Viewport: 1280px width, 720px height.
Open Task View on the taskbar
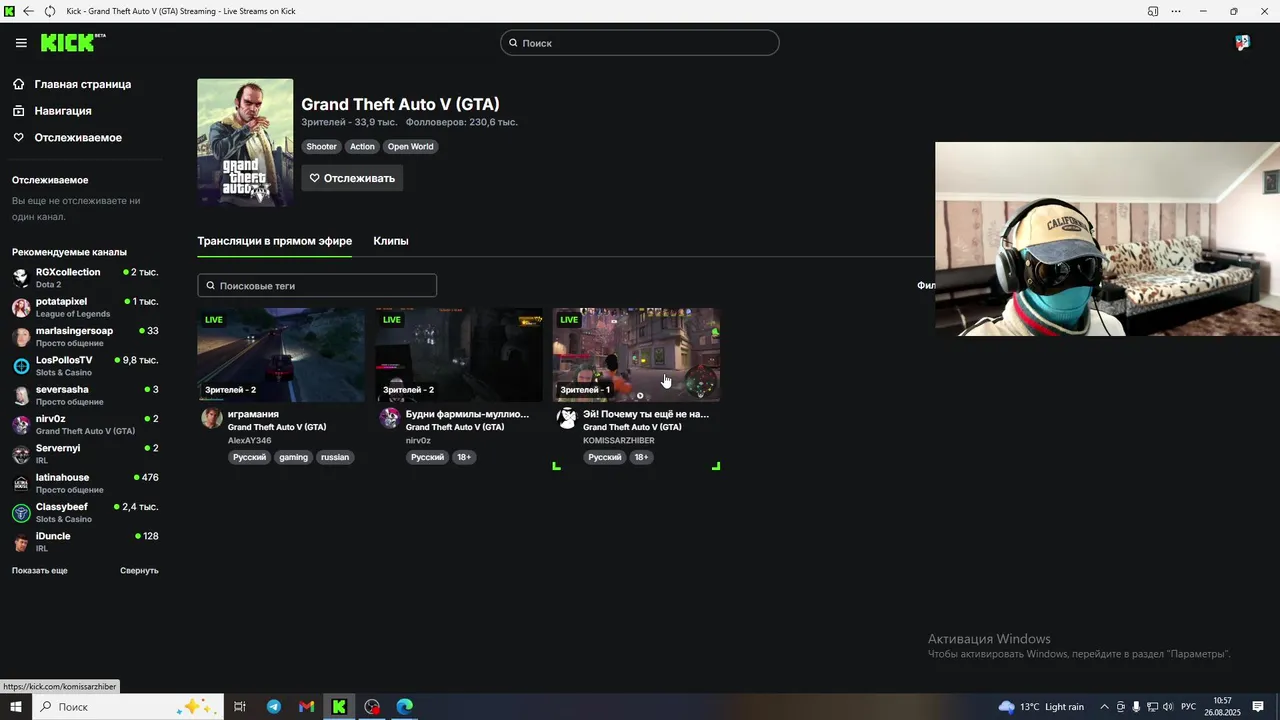(x=240, y=707)
